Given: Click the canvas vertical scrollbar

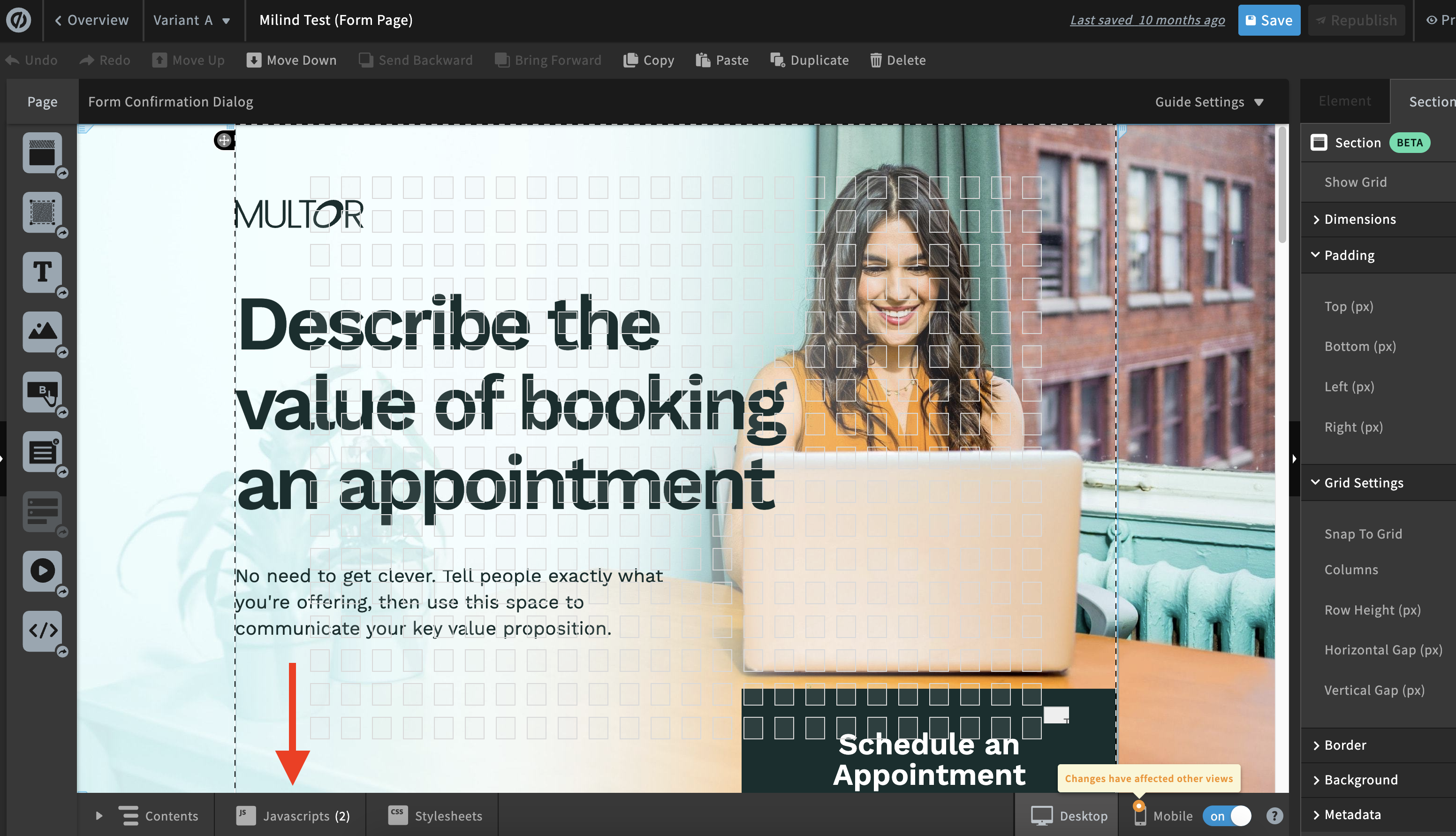Looking at the screenshot, I should (1282, 184).
